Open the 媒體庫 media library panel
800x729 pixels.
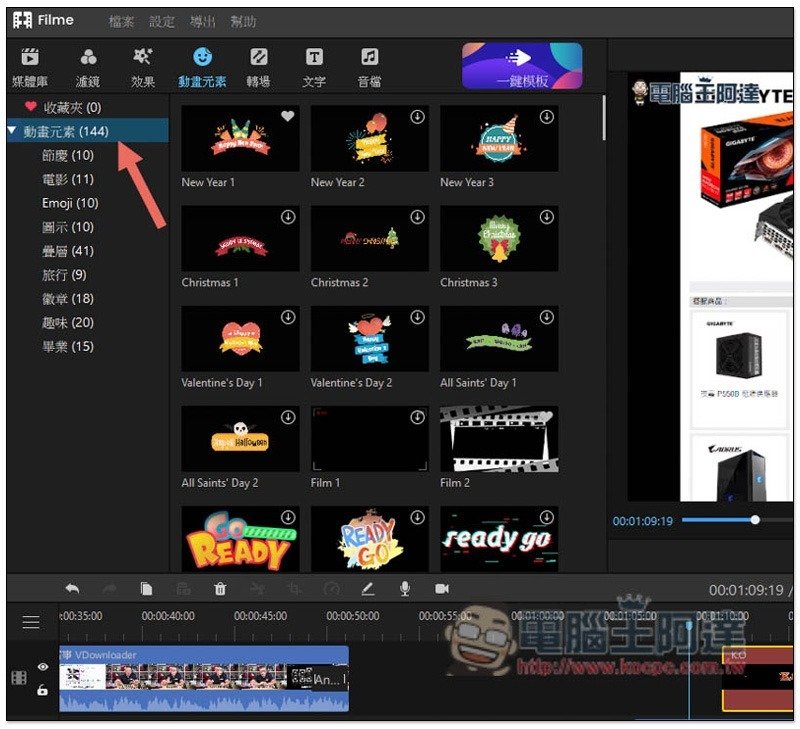click(x=31, y=66)
